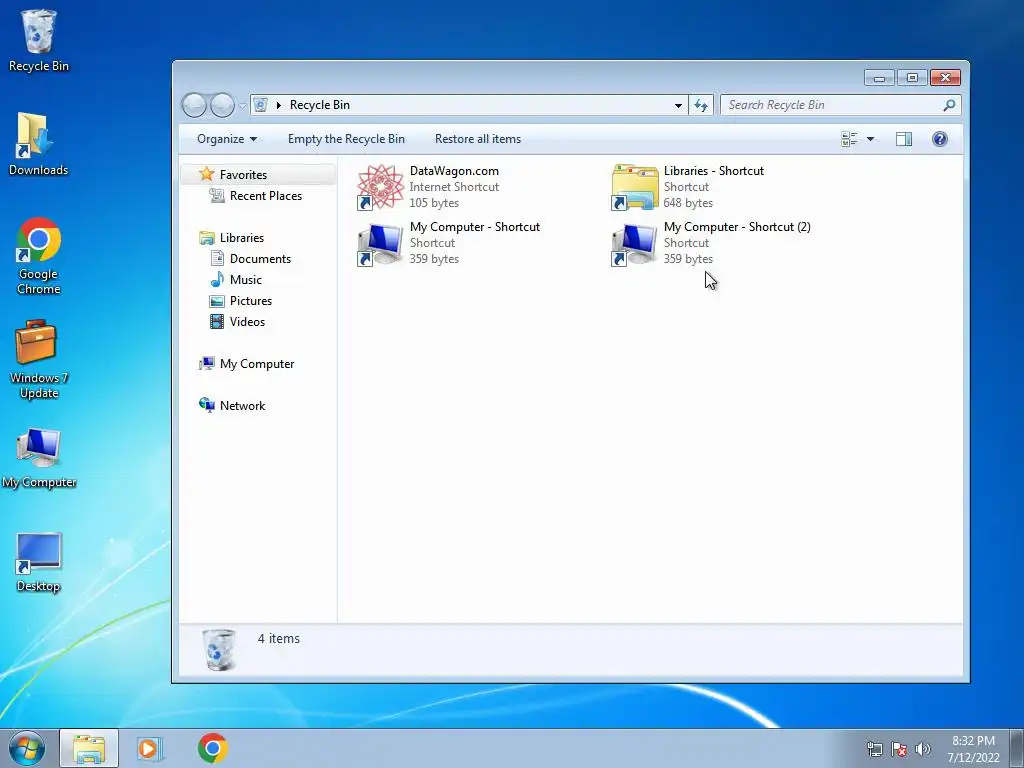Screen dimensions: 1024x768
Task: Click Empty the Recycle Bin
Action: 346,139
